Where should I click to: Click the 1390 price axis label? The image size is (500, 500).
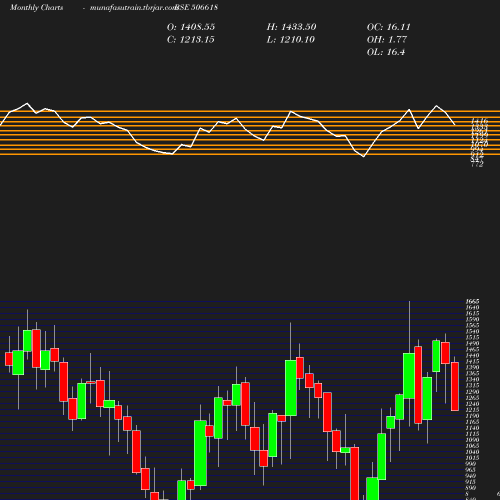(x=473, y=367)
